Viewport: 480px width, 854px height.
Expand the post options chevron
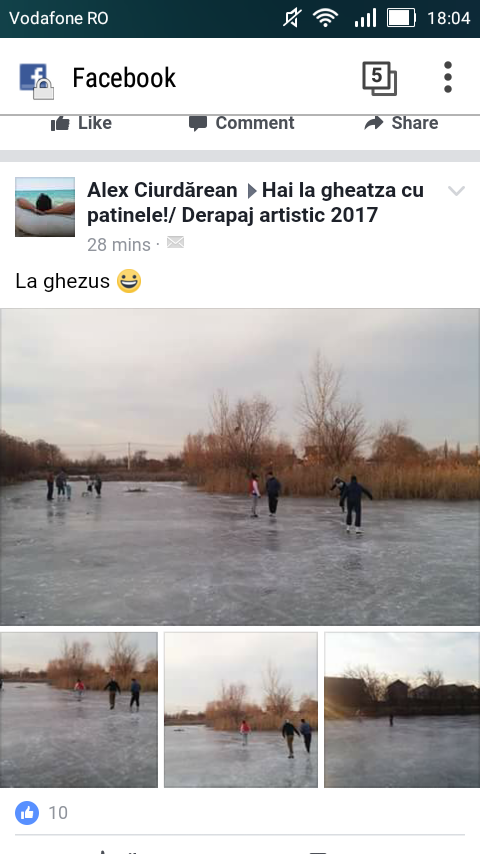point(456,191)
